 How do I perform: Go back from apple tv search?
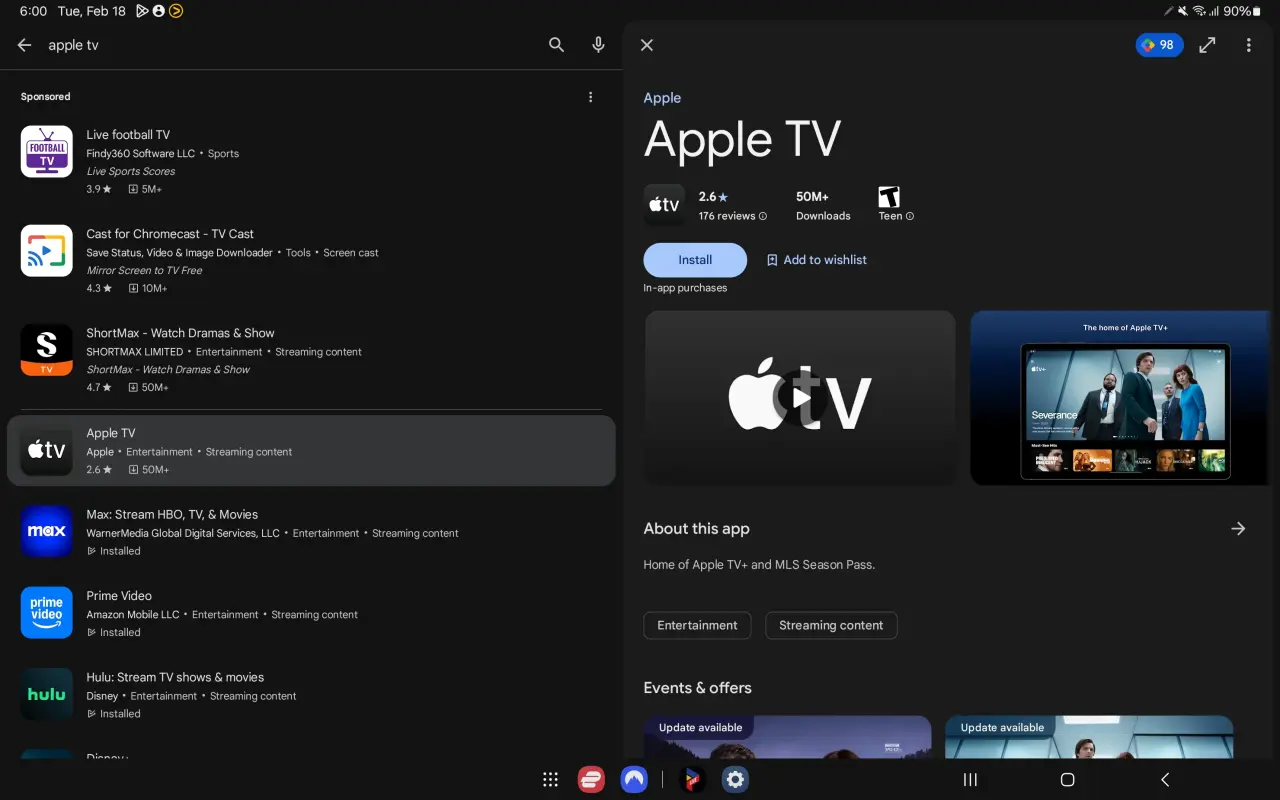coord(25,45)
